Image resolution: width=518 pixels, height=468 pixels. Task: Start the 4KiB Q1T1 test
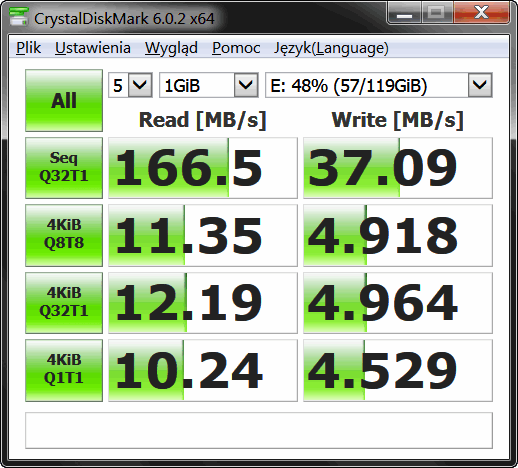[64, 370]
